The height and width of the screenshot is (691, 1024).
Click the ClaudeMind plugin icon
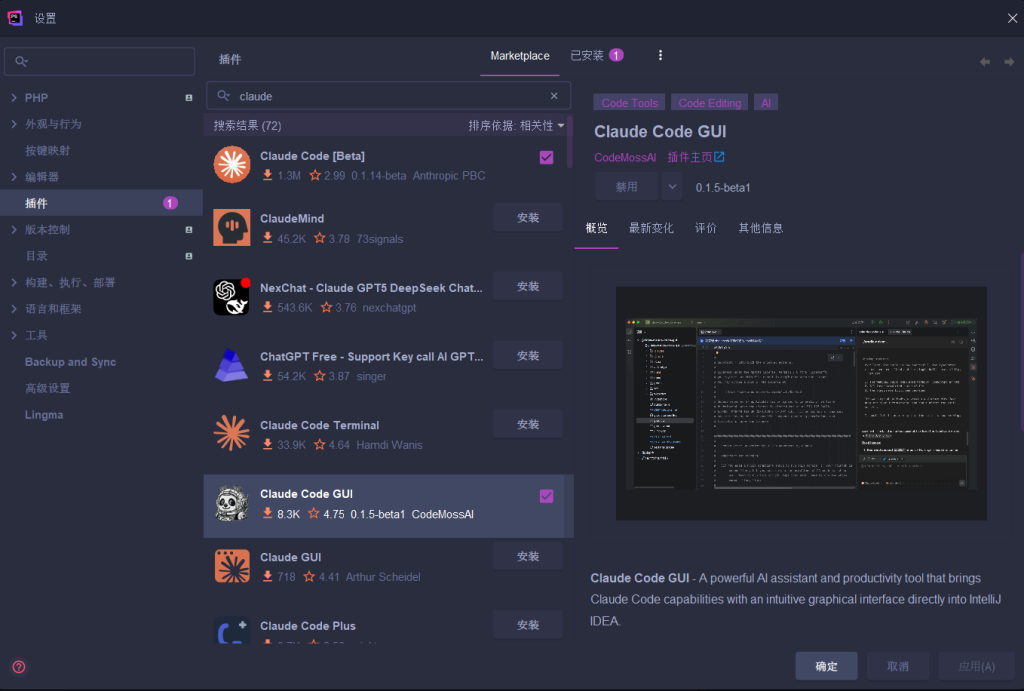[x=232, y=227]
